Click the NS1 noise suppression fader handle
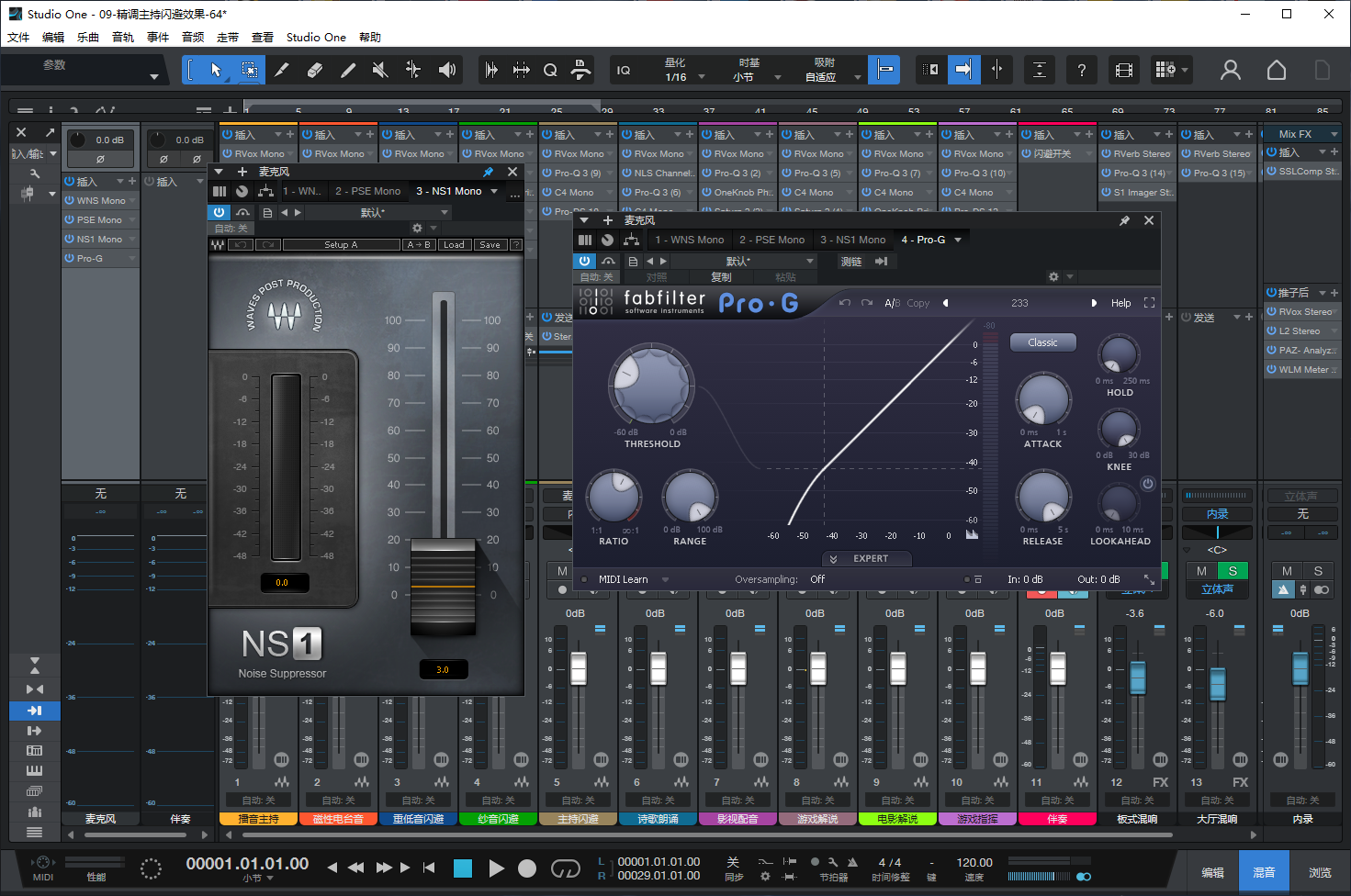Screen dimensions: 1351x896 click(443, 587)
